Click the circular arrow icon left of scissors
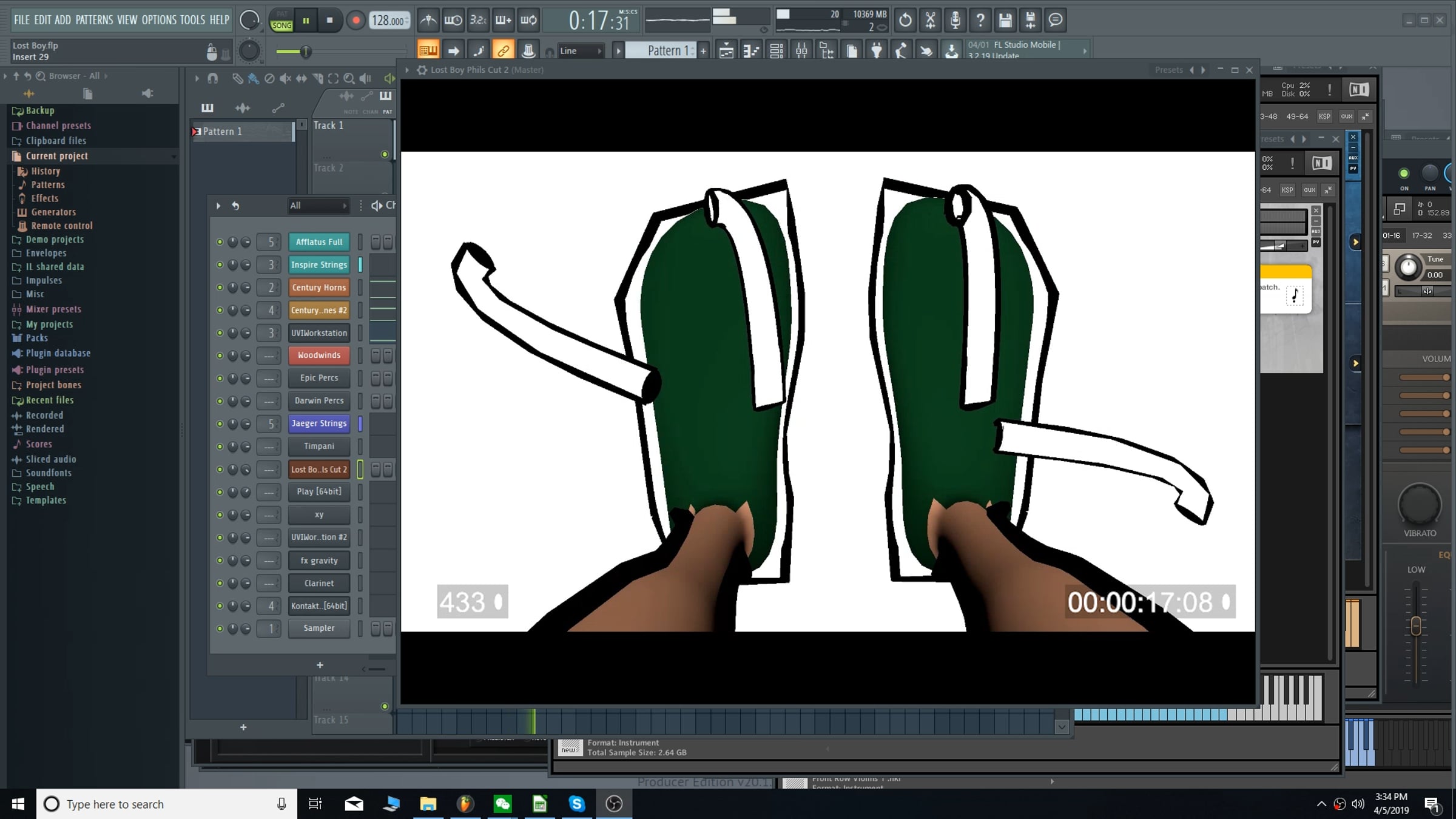 tap(905, 20)
